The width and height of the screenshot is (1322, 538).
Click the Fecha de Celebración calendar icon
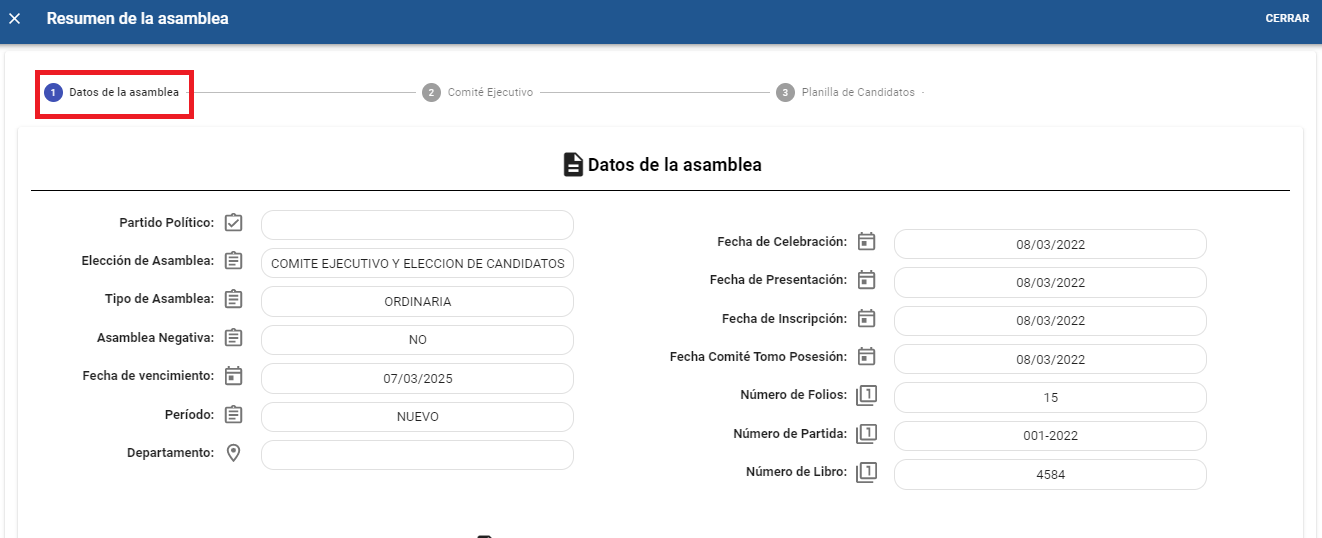click(867, 242)
